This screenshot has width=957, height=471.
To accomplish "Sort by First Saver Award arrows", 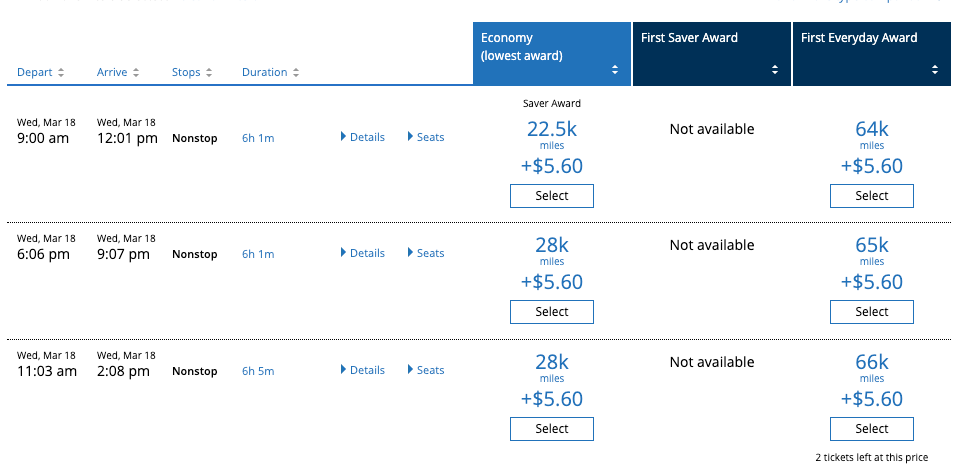I will pos(775,70).
